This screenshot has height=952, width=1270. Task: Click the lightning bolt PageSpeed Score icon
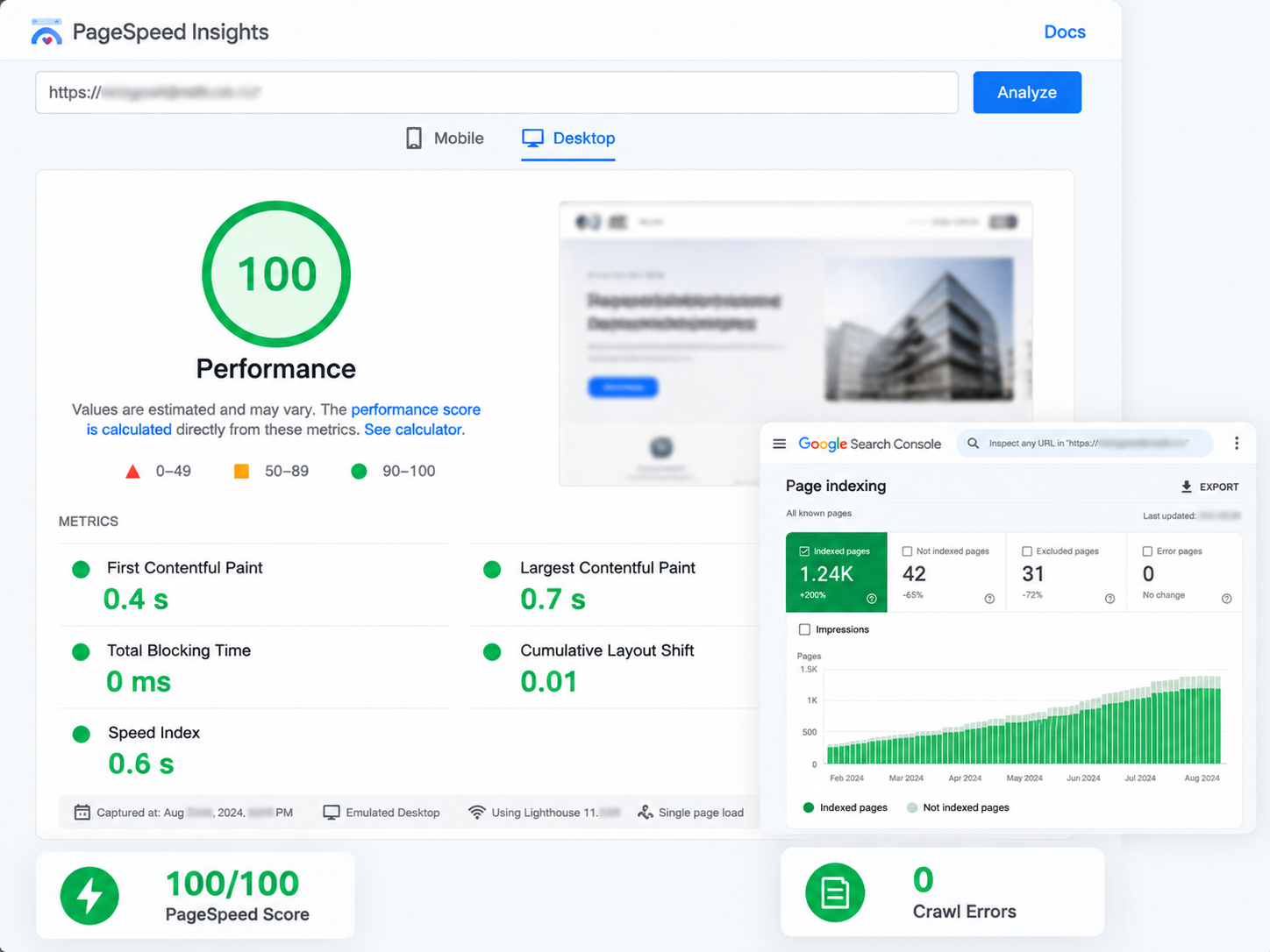pyautogui.click(x=89, y=895)
